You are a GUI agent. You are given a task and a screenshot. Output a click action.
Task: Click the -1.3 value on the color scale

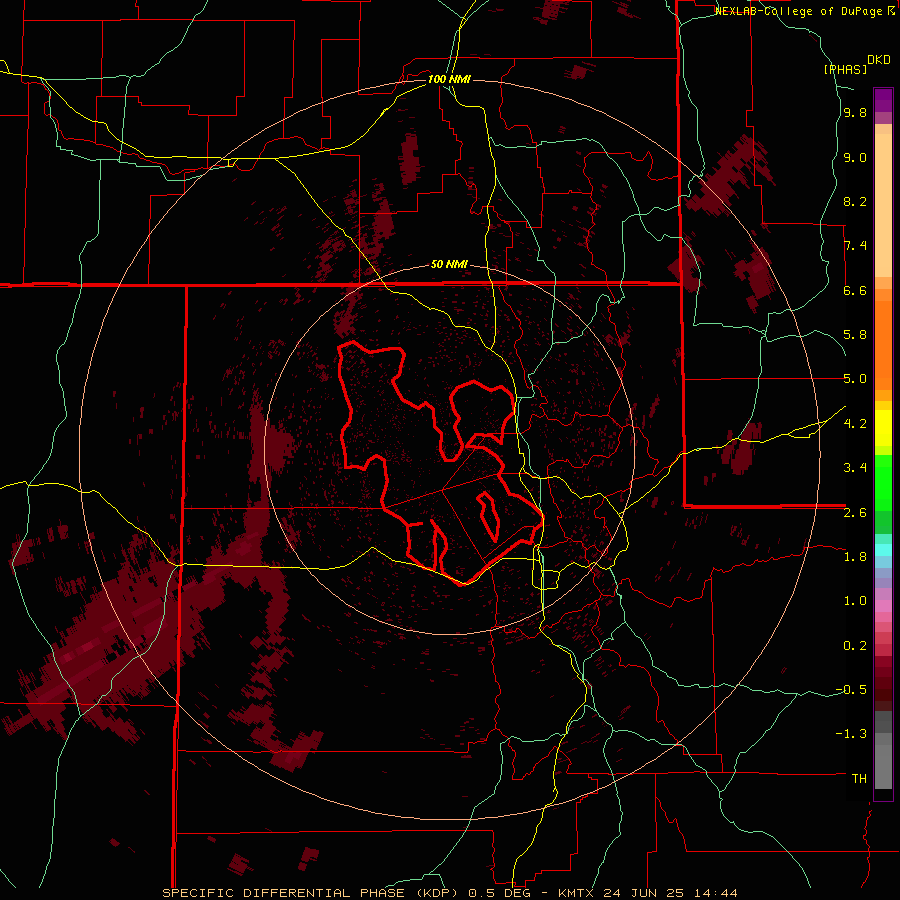(851, 734)
